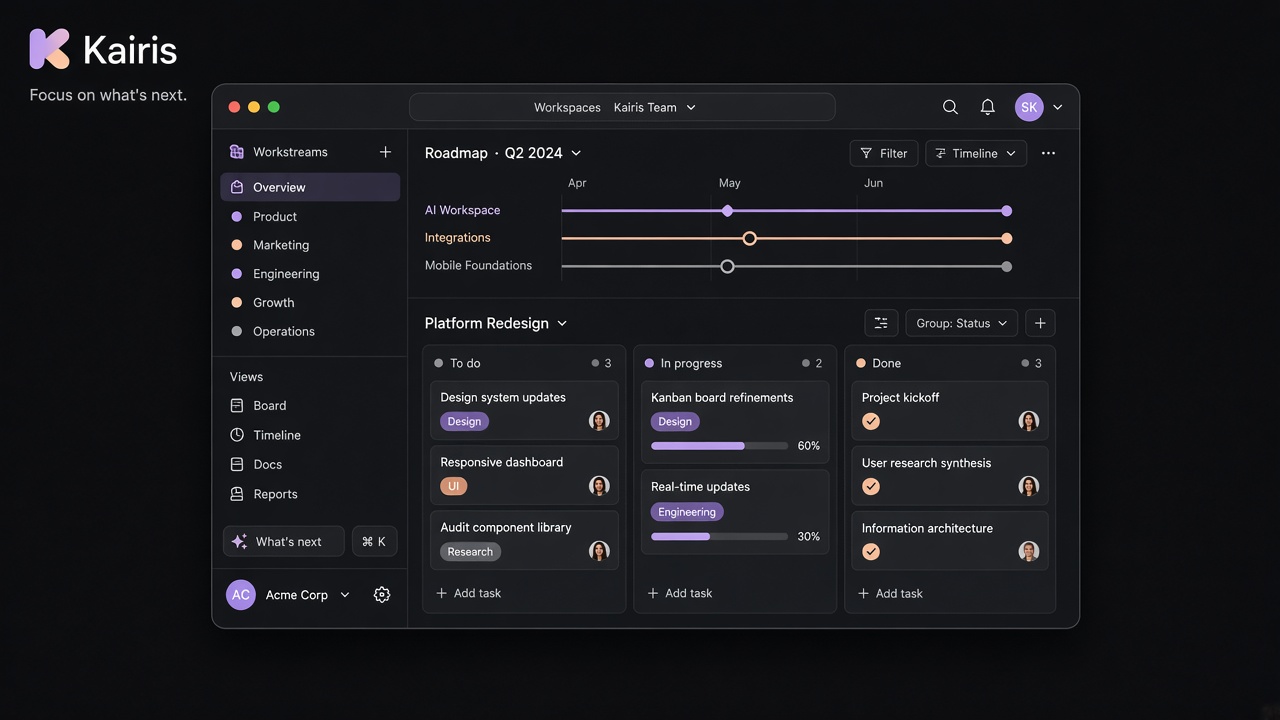This screenshot has width=1280, height=720.
Task: Open board display settings sliders icon
Action: point(881,323)
